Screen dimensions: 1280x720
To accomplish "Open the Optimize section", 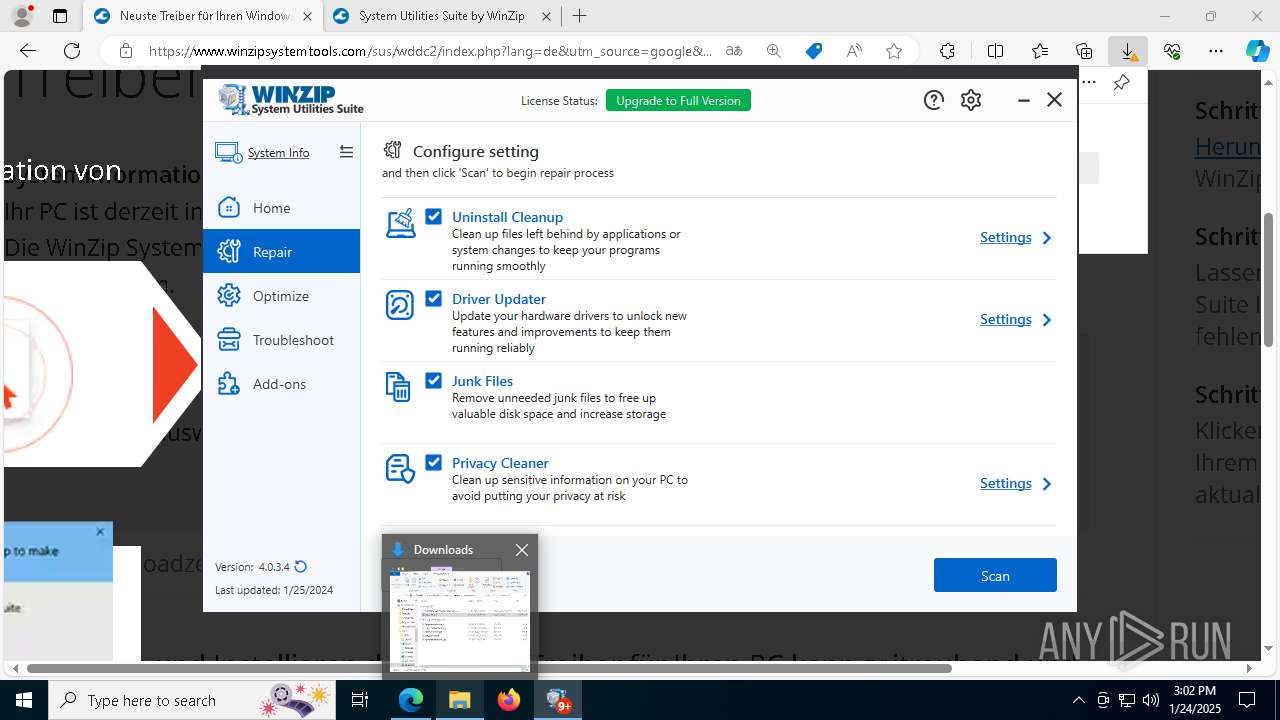I will tap(281, 296).
